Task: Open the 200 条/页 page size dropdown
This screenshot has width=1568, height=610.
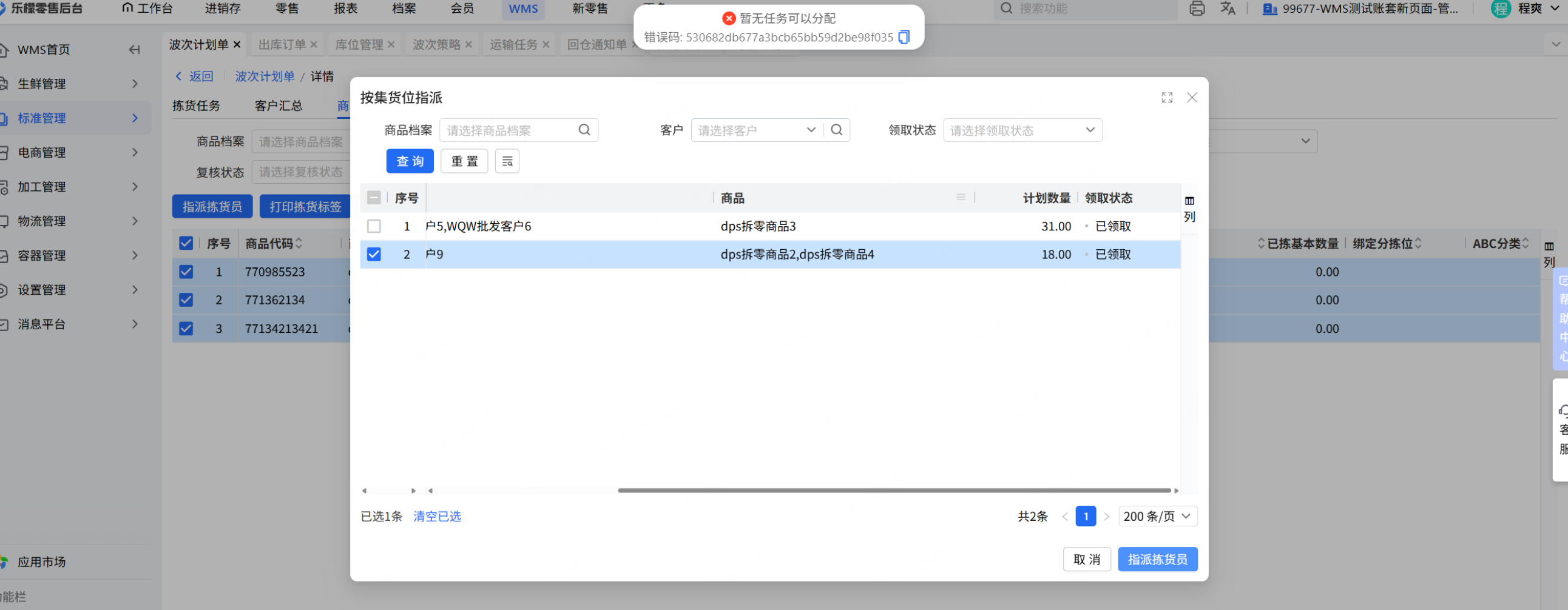Action: pos(1158,517)
